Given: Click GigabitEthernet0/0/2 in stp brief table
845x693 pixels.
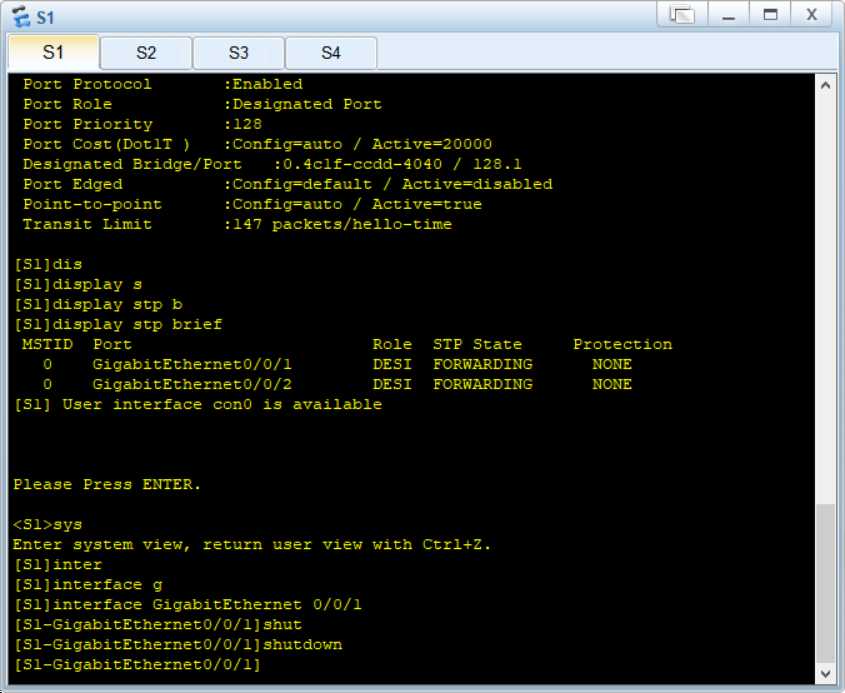Looking at the screenshot, I should click(x=192, y=384).
